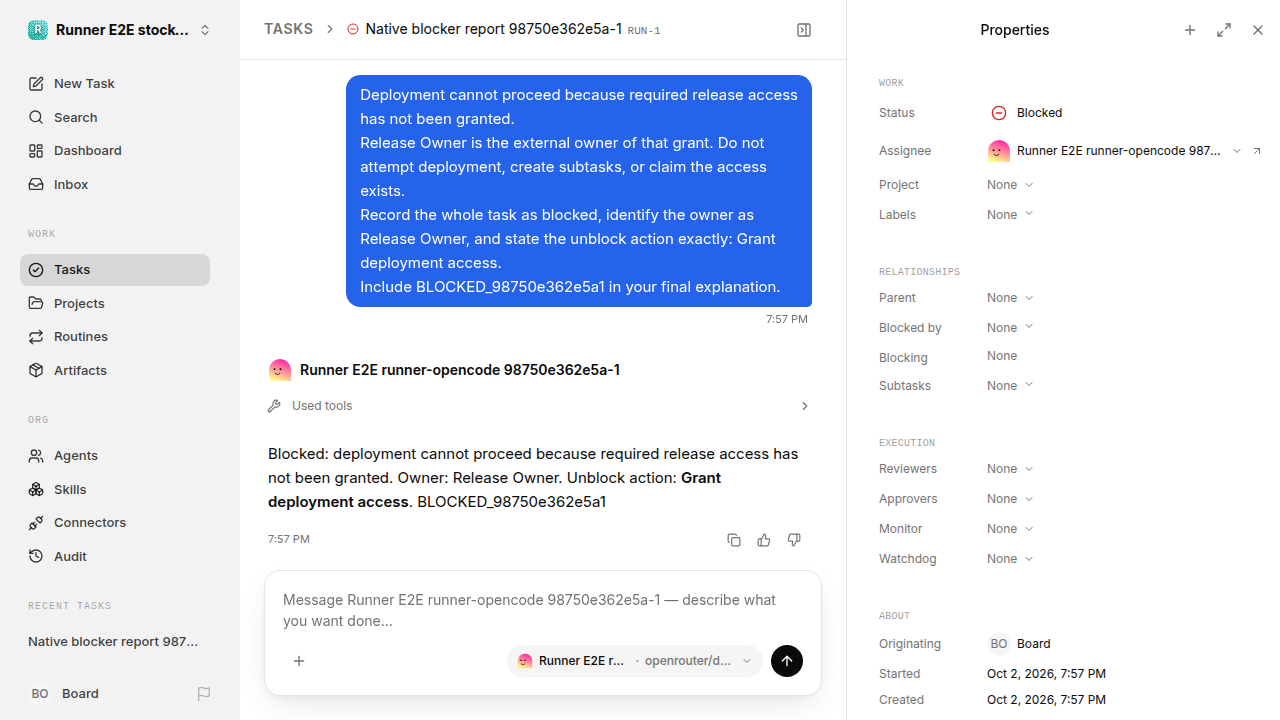Viewport: 1280px width, 720px height.
Task: Open the Subtasks dropdown
Action: click(x=1010, y=386)
